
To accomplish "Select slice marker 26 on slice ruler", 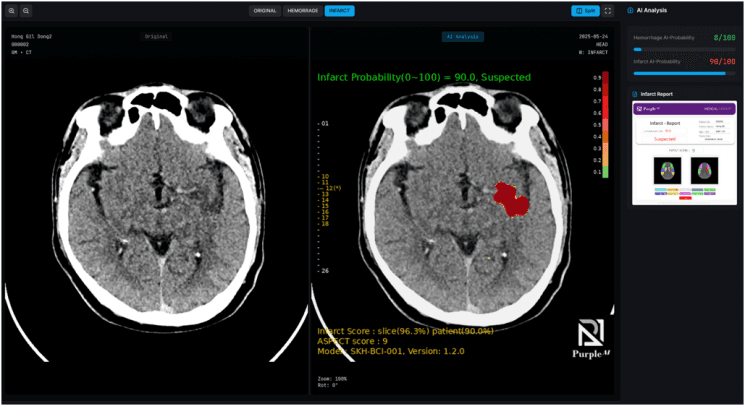I will click(325, 271).
